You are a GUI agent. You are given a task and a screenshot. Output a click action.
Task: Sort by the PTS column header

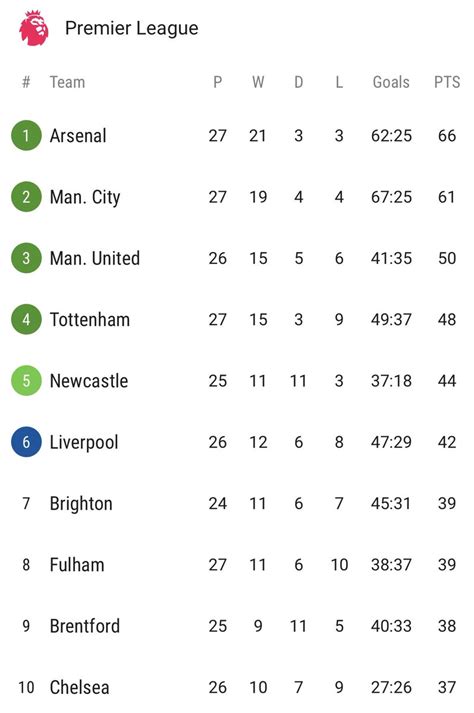(x=447, y=82)
